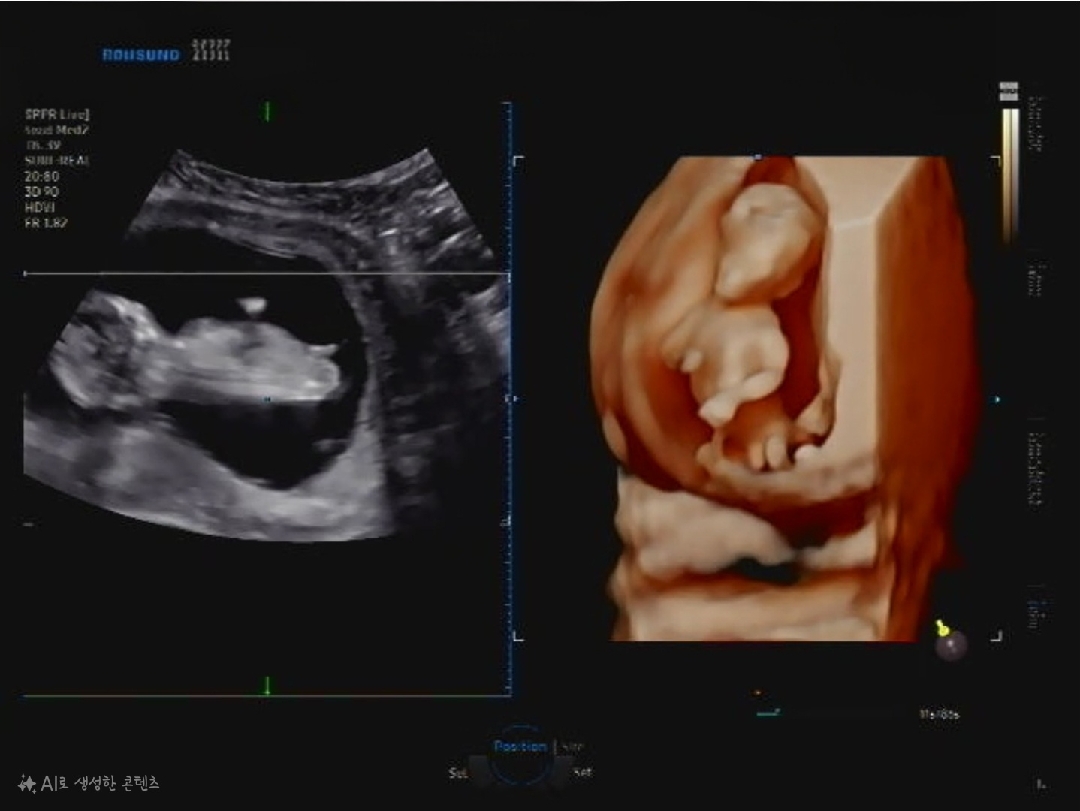Click the small blue handle atop the 3D view
The width and height of the screenshot is (1080, 811).
click(x=757, y=157)
